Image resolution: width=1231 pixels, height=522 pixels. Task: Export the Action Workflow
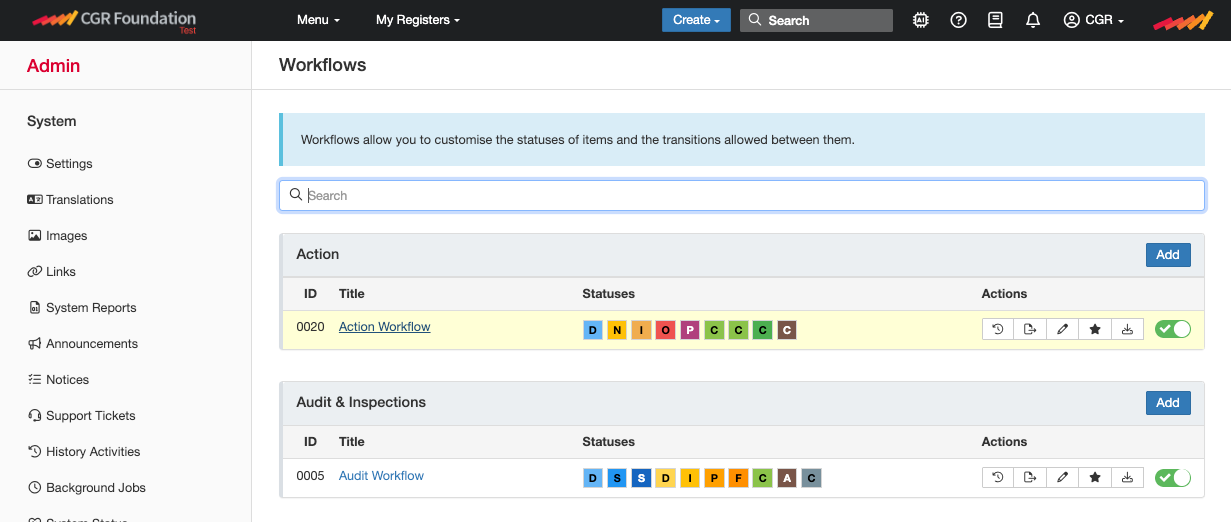1030,329
